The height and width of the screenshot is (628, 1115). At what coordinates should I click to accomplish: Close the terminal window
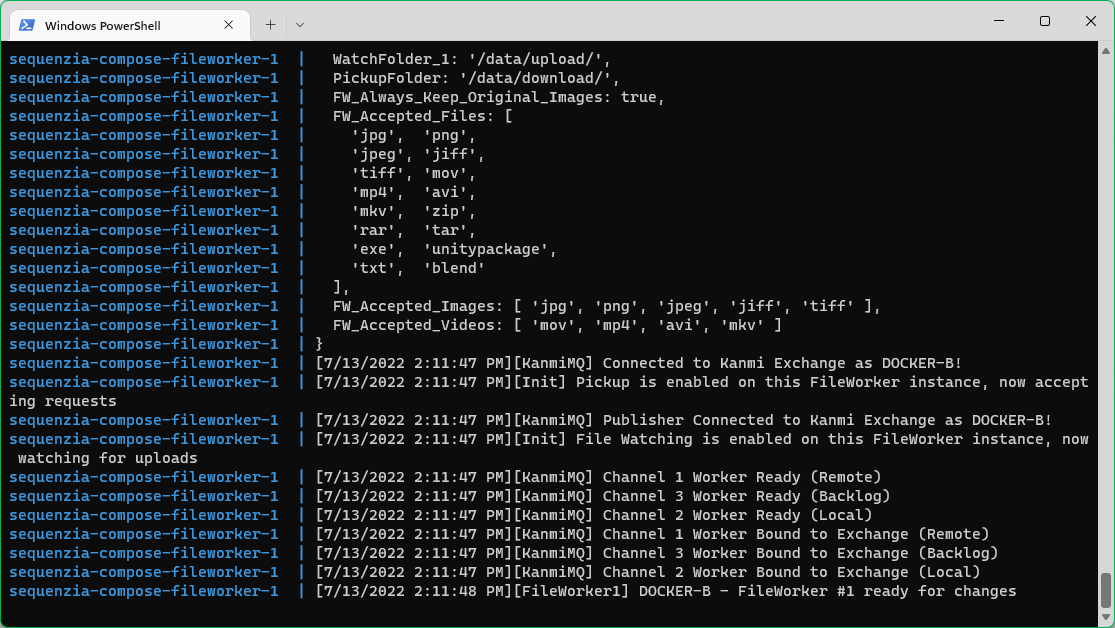(1090, 21)
